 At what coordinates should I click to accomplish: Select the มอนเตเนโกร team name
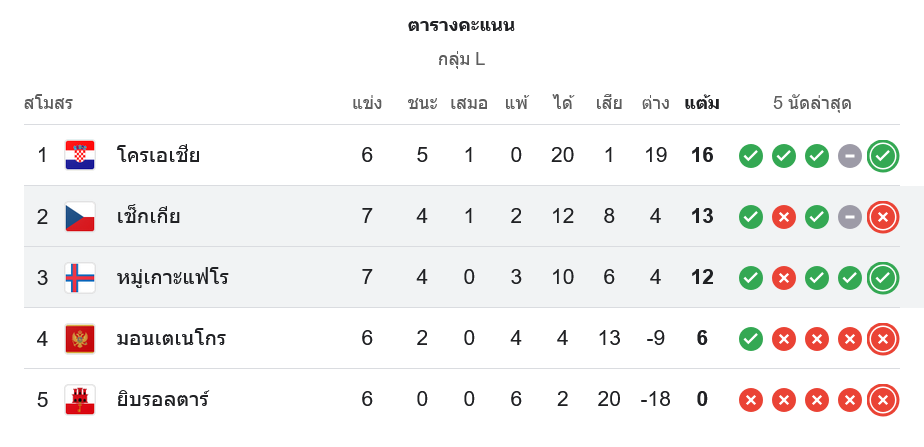point(171,339)
